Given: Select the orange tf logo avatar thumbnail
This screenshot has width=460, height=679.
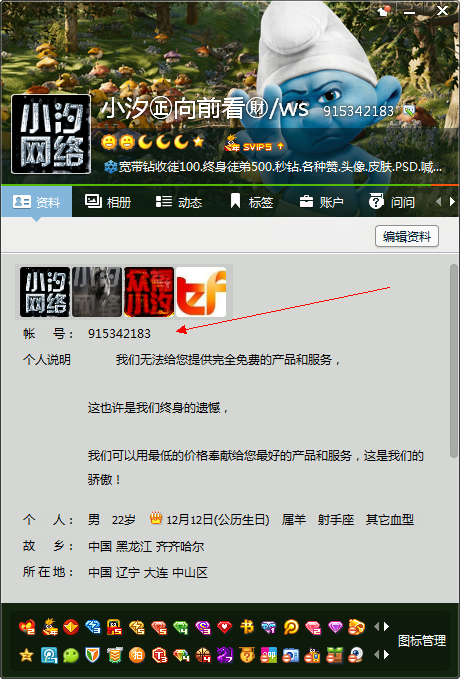Looking at the screenshot, I should (x=201, y=292).
